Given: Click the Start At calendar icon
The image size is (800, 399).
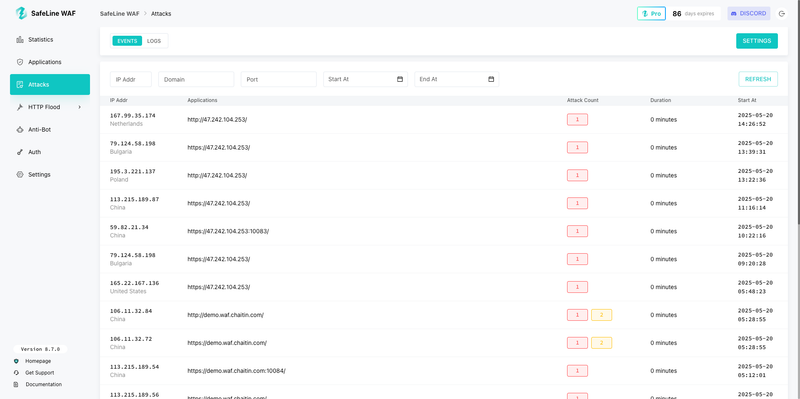Looking at the screenshot, I should click(400, 79).
